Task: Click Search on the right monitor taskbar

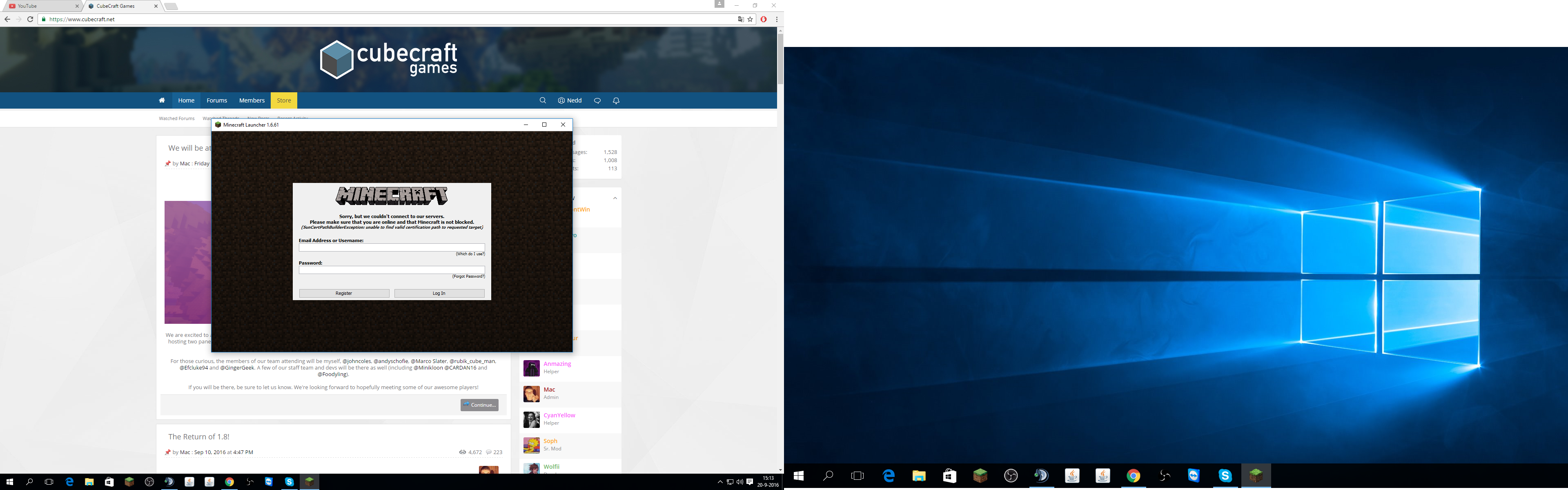Action: point(828,475)
